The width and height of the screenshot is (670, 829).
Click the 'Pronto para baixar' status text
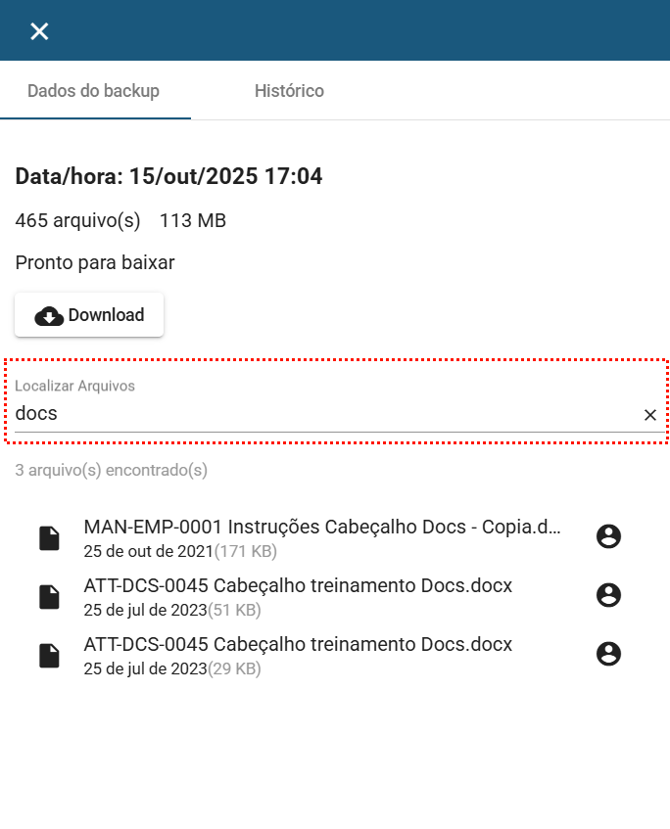[95, 263]
